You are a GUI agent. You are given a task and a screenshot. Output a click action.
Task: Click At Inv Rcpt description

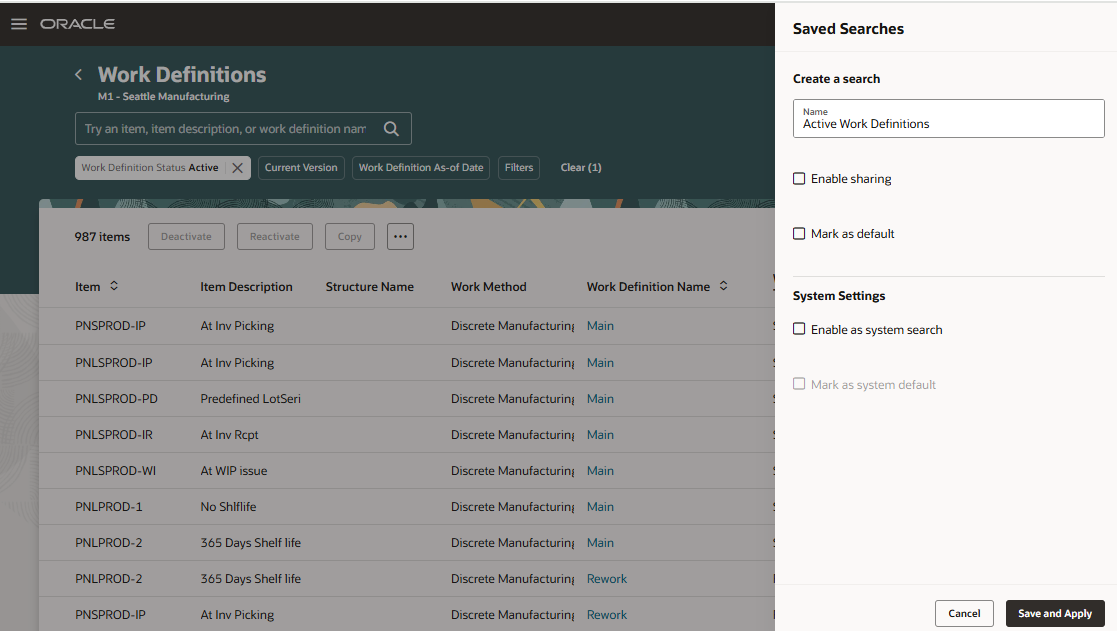click(x=229, y=434)
